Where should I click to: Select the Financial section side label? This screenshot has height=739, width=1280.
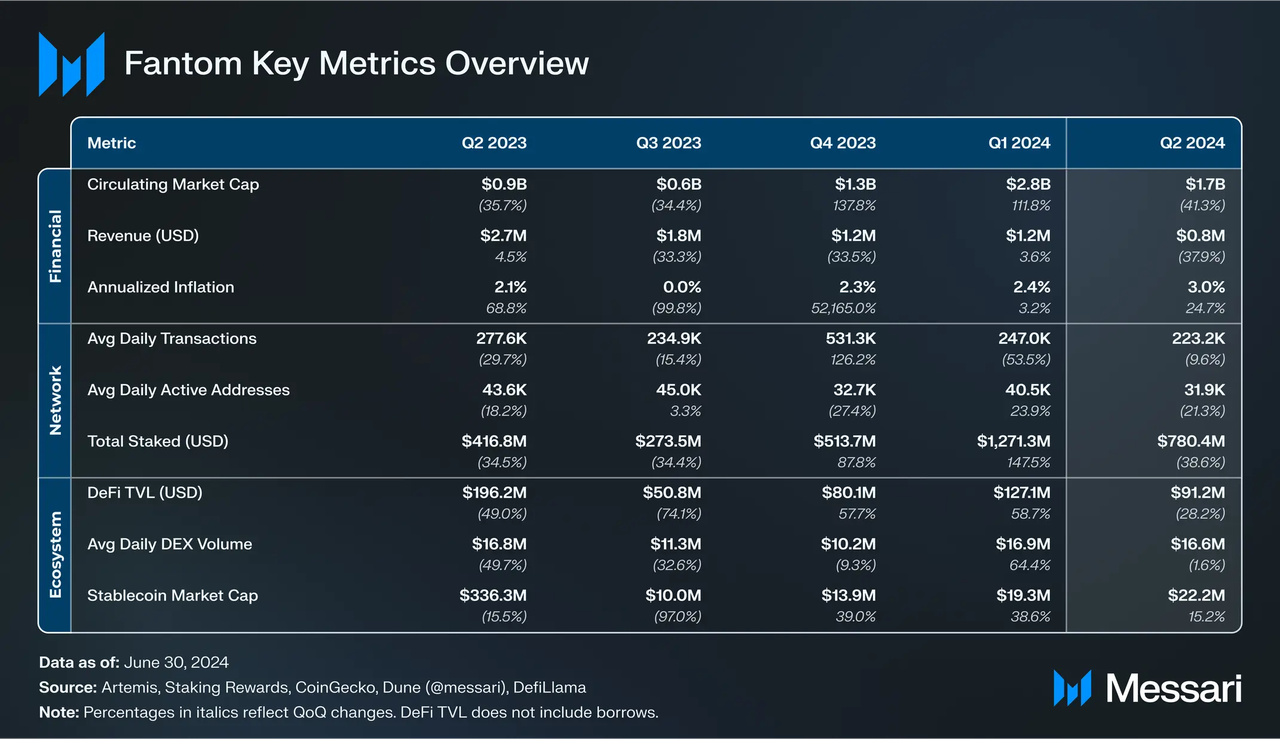tap(55, 246)
